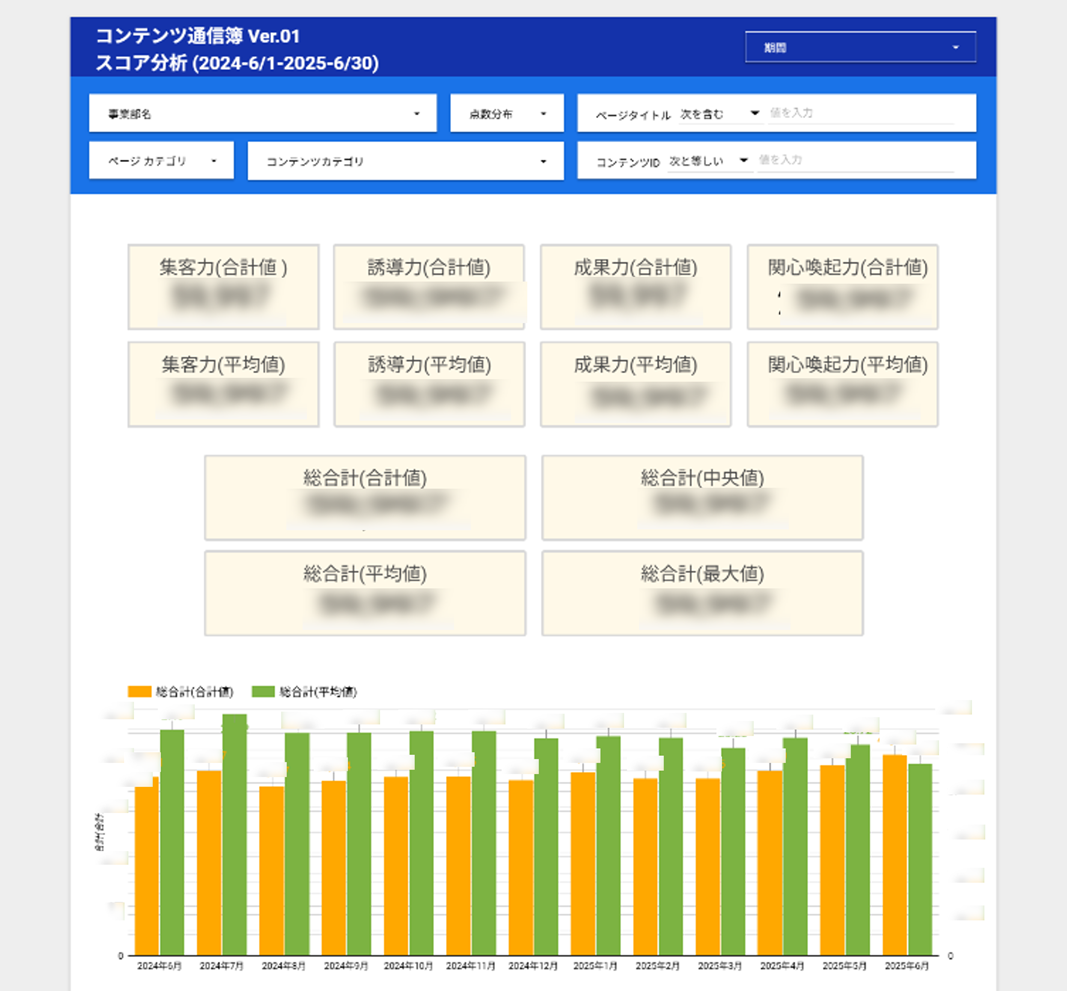Select the 関心喚起力(合計値) scorecard
Screen dimensions: 1067x991
tap(842, 287)
